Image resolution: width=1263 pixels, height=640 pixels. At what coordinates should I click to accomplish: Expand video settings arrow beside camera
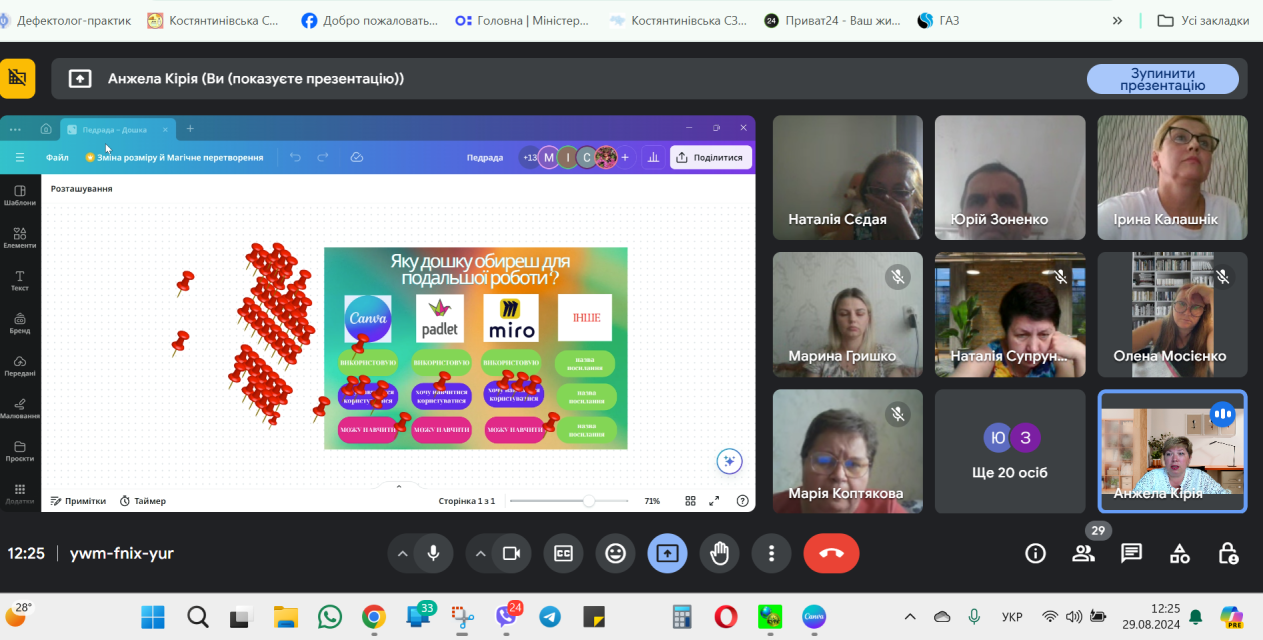coord(481,553)
